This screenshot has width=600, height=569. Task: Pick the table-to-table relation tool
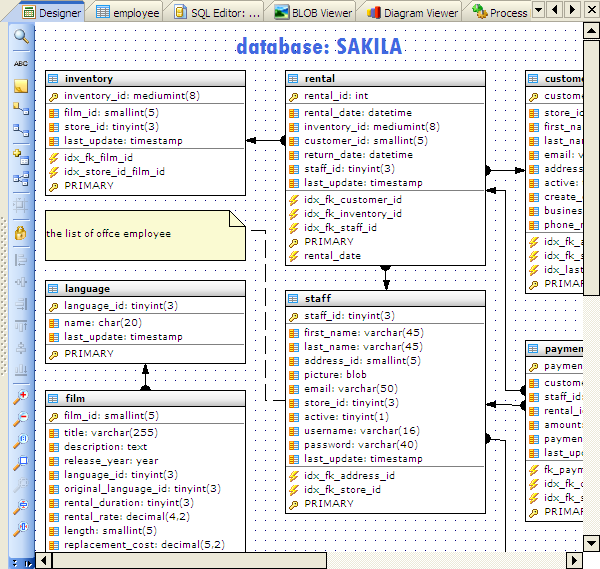pyautogui.click(x=21, y=130)
